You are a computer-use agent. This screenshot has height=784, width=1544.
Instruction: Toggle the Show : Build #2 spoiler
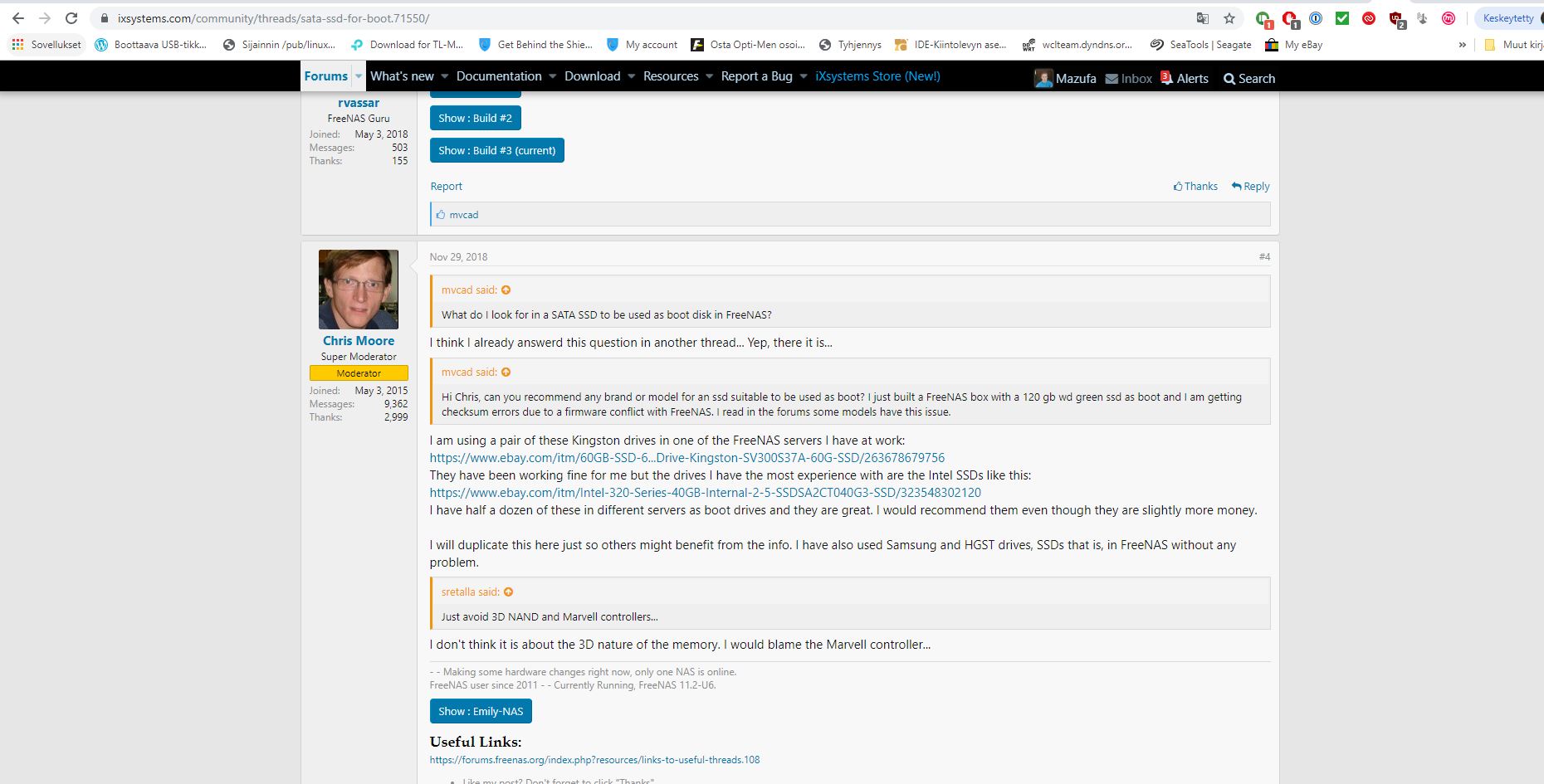pos(475,118)
